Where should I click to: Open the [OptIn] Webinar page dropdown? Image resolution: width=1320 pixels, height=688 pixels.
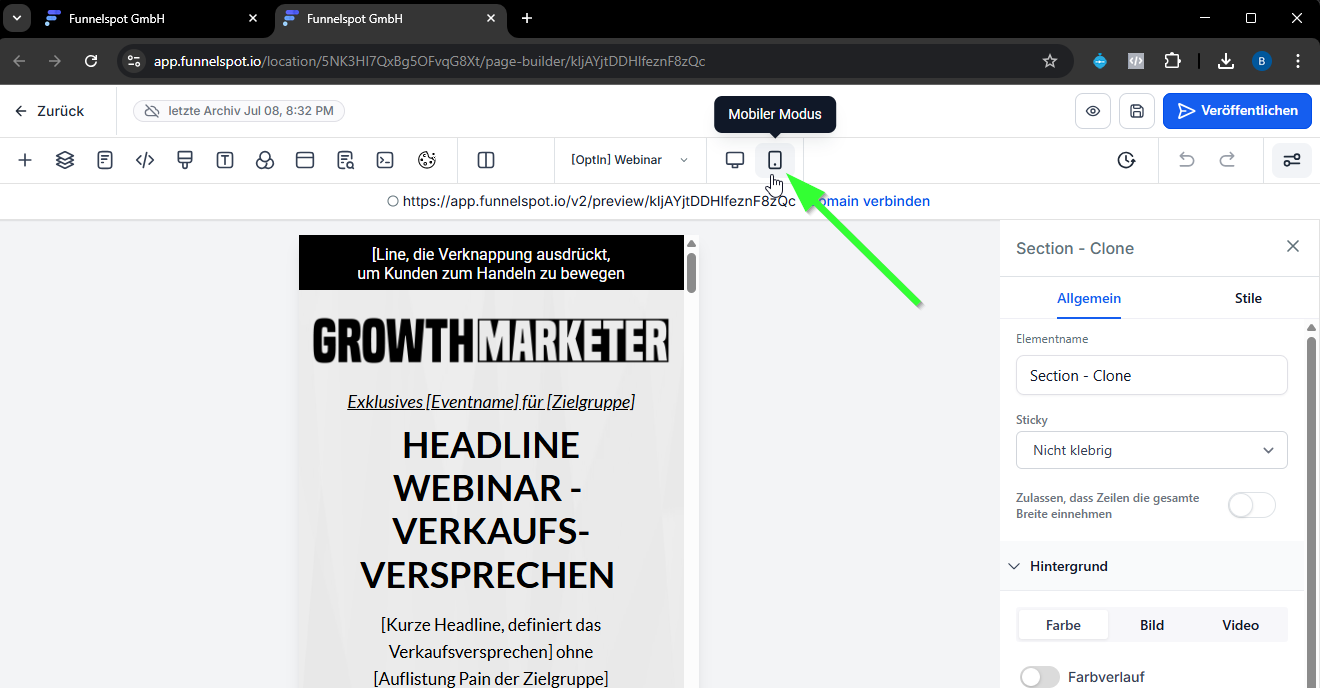629,160
